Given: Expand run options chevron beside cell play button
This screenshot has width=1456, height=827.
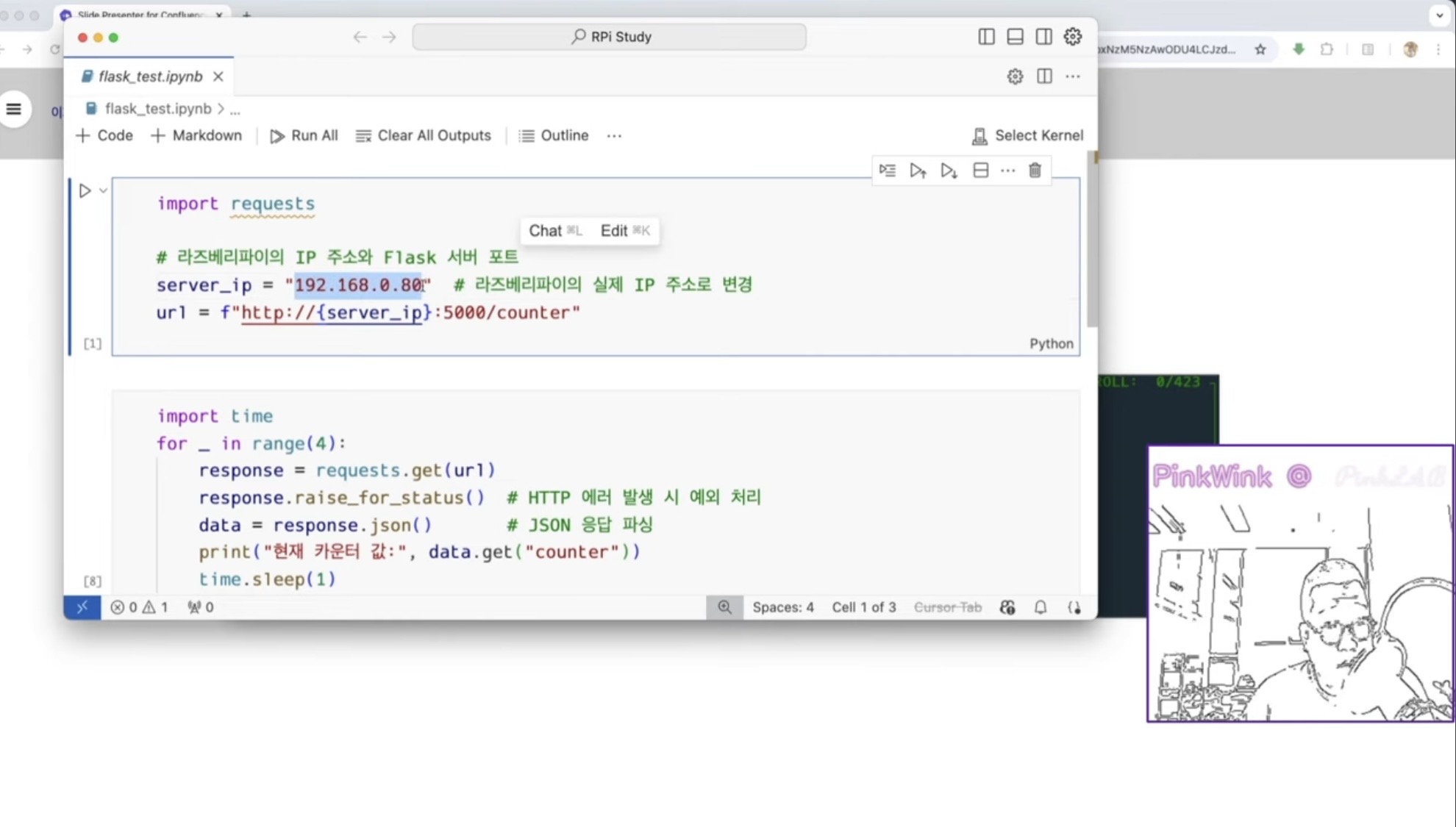Looking at the screenshot, I should point(104,191).
